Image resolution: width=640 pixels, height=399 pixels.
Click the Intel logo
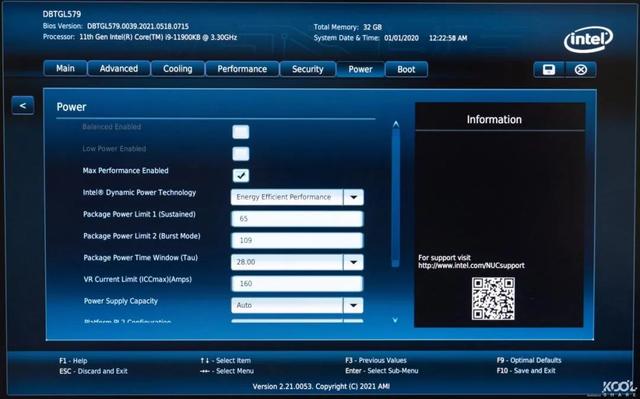[x=588, y=40]
